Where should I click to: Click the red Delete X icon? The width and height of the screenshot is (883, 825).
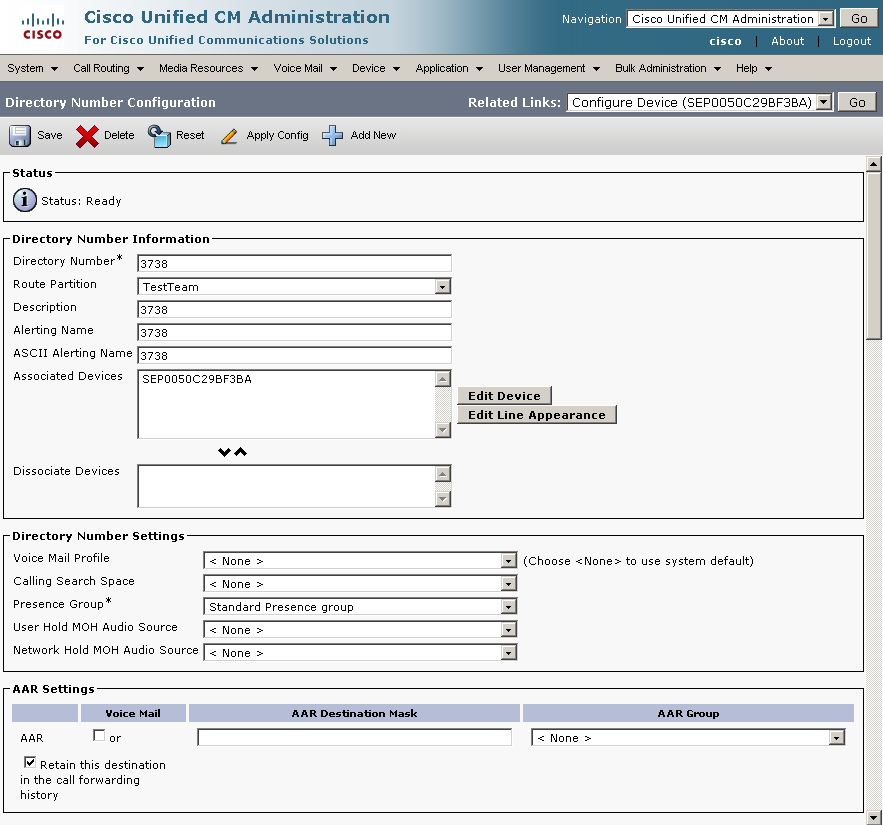(87, 136)
